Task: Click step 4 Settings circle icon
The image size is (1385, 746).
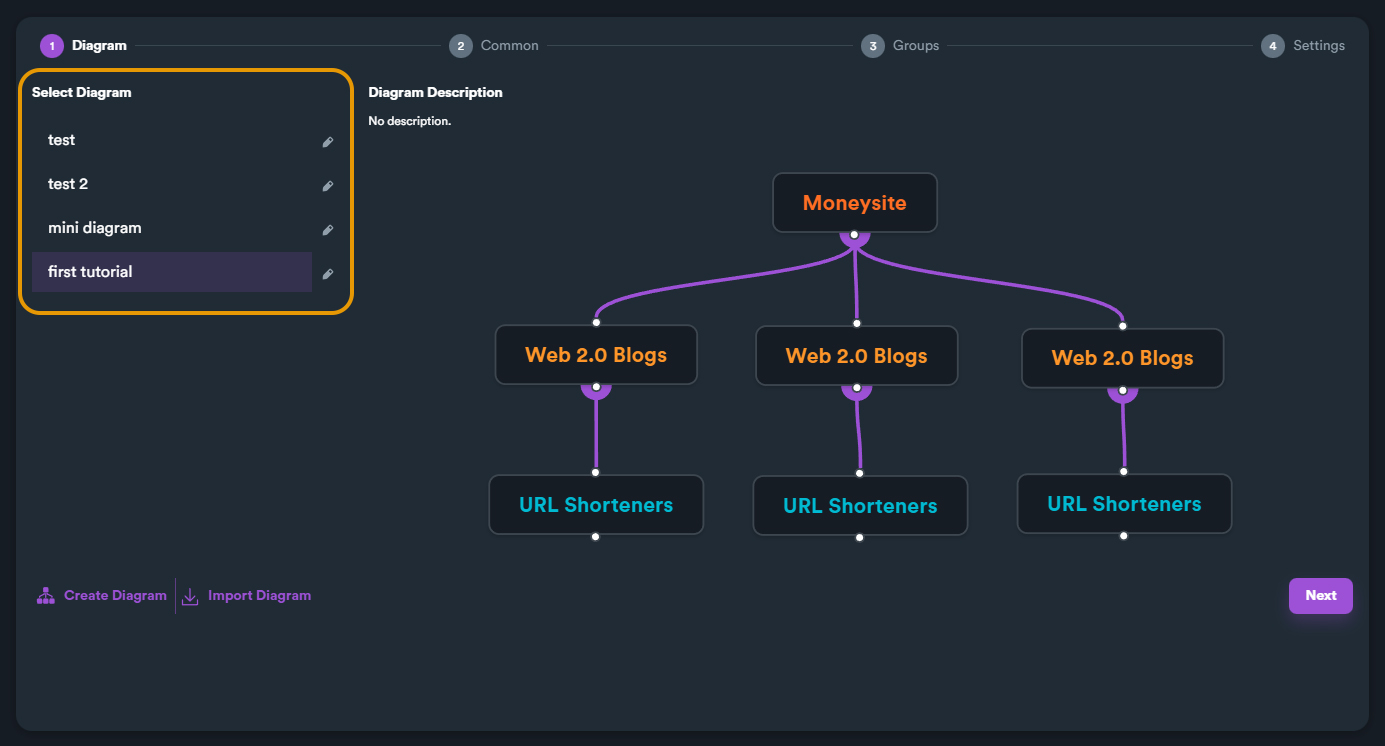Action: (1272, 46)
